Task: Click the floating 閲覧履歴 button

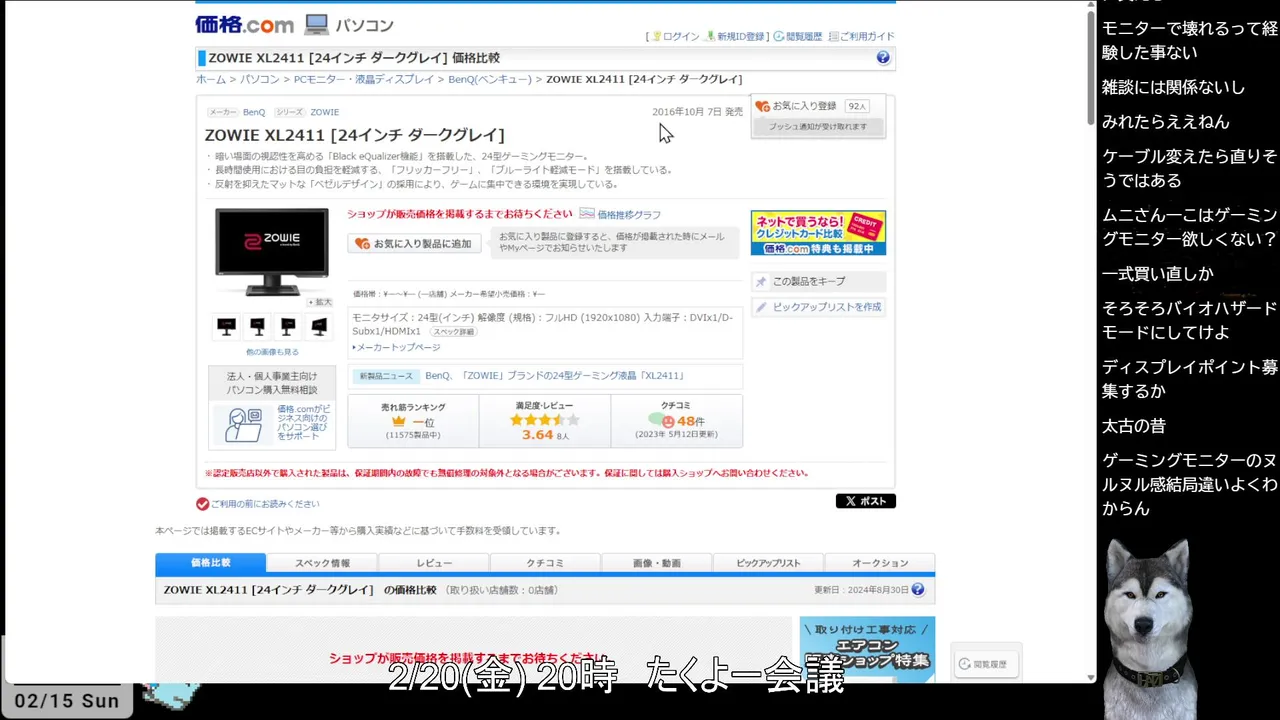Action: pos(986,663)
